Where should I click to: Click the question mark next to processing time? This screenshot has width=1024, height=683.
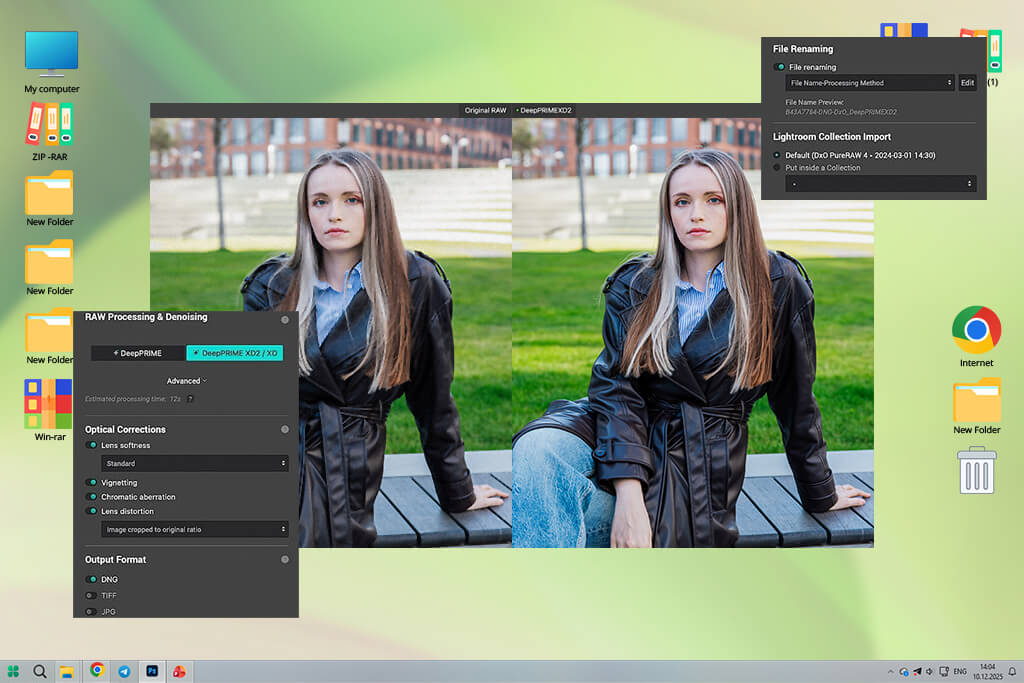pyautogui.click(x=190, y=399)
